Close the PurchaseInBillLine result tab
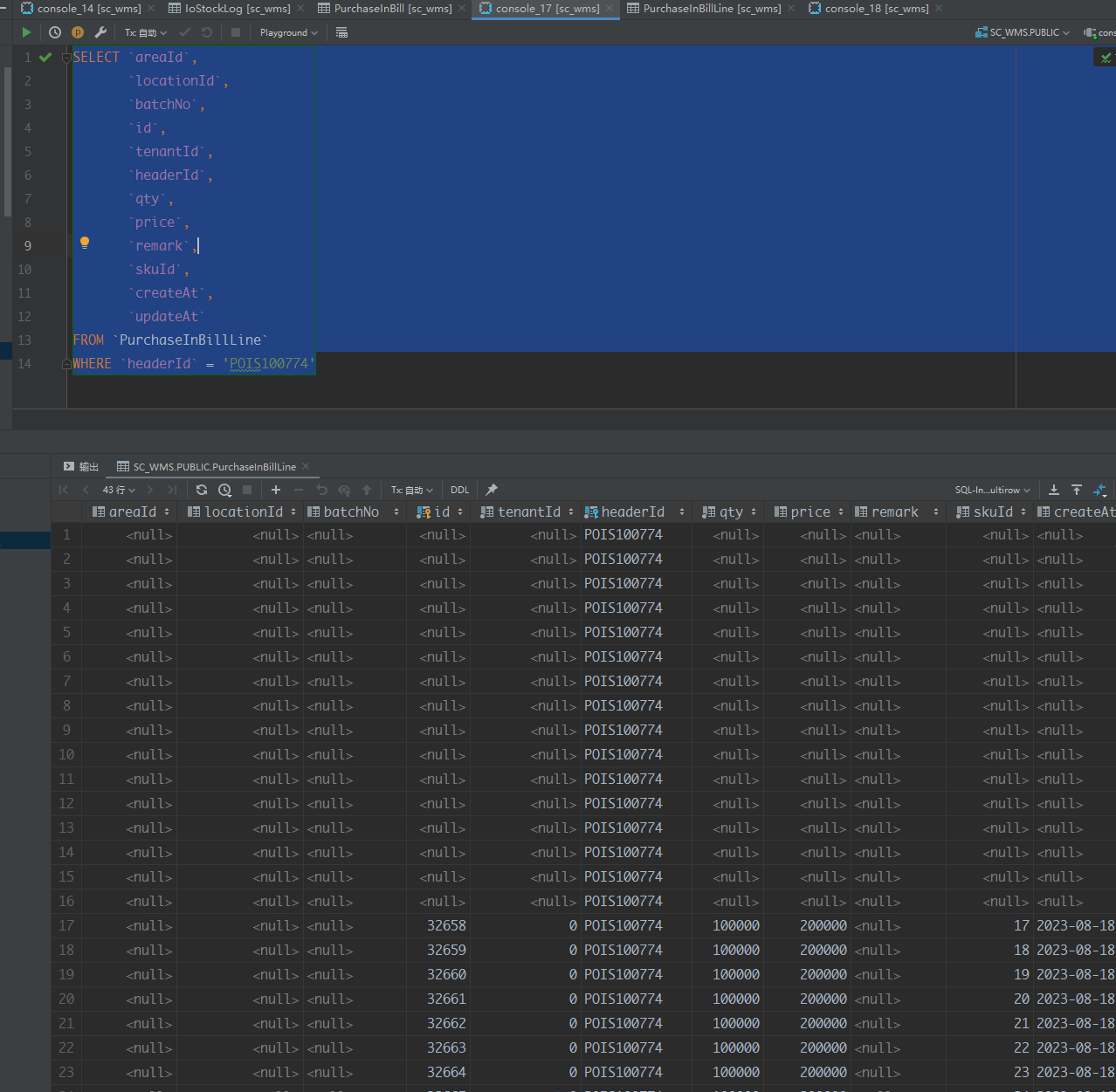1116x1092 pixels. click(306, 467)
